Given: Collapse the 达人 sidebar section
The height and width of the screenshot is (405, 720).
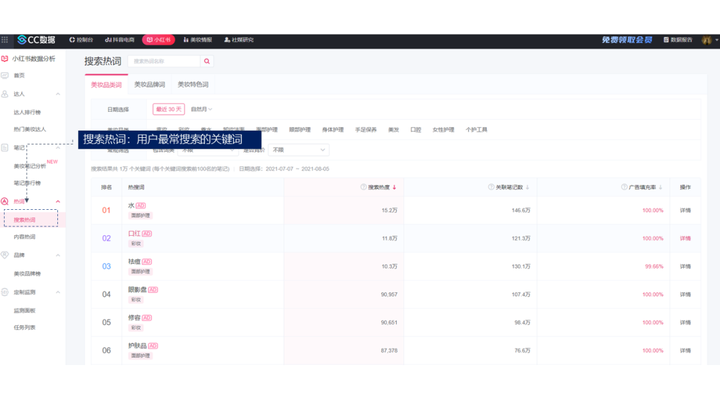Looking at the screenshot, I should 58,94.
